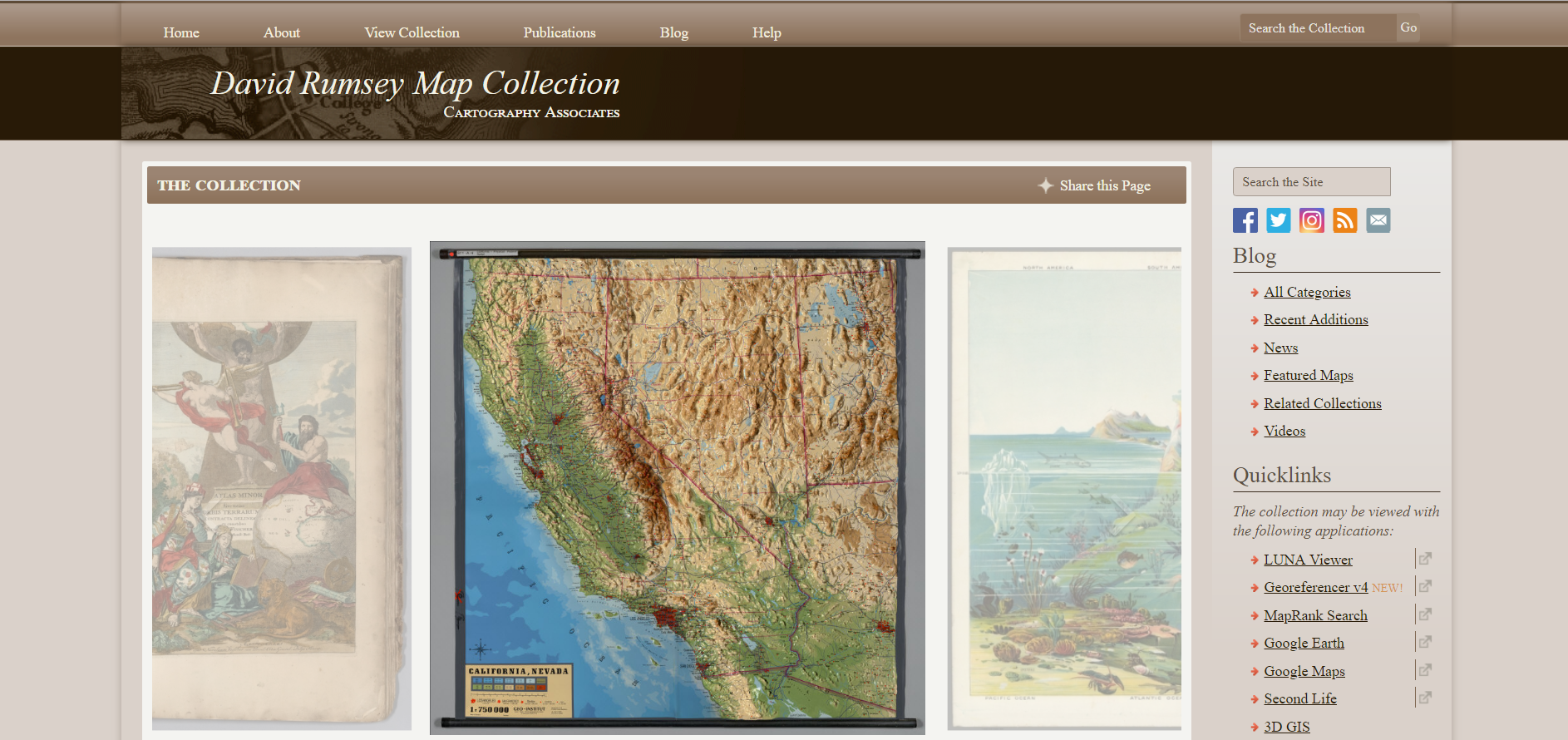Open the Related Collections link
The width and height of the screenshot is (1568, 740).
click(x=1323, y=403)
